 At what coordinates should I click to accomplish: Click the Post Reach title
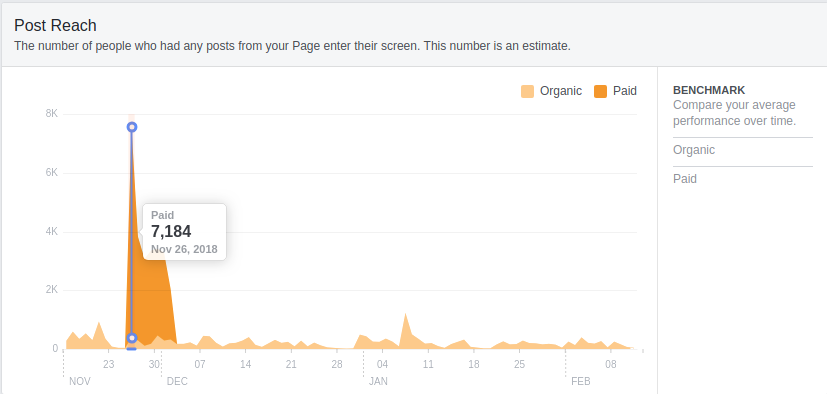click(55, 25)
